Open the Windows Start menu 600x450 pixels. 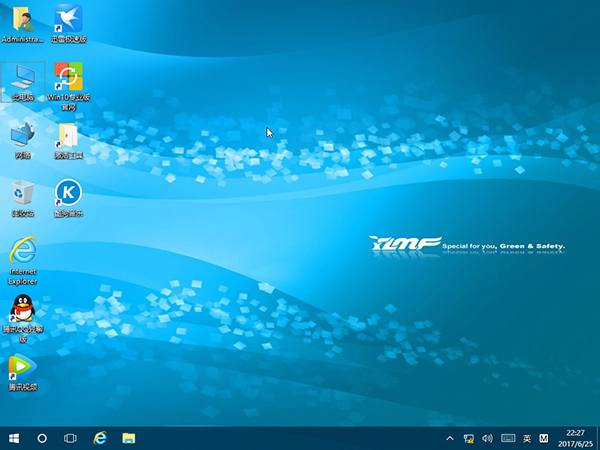(14, 438)
